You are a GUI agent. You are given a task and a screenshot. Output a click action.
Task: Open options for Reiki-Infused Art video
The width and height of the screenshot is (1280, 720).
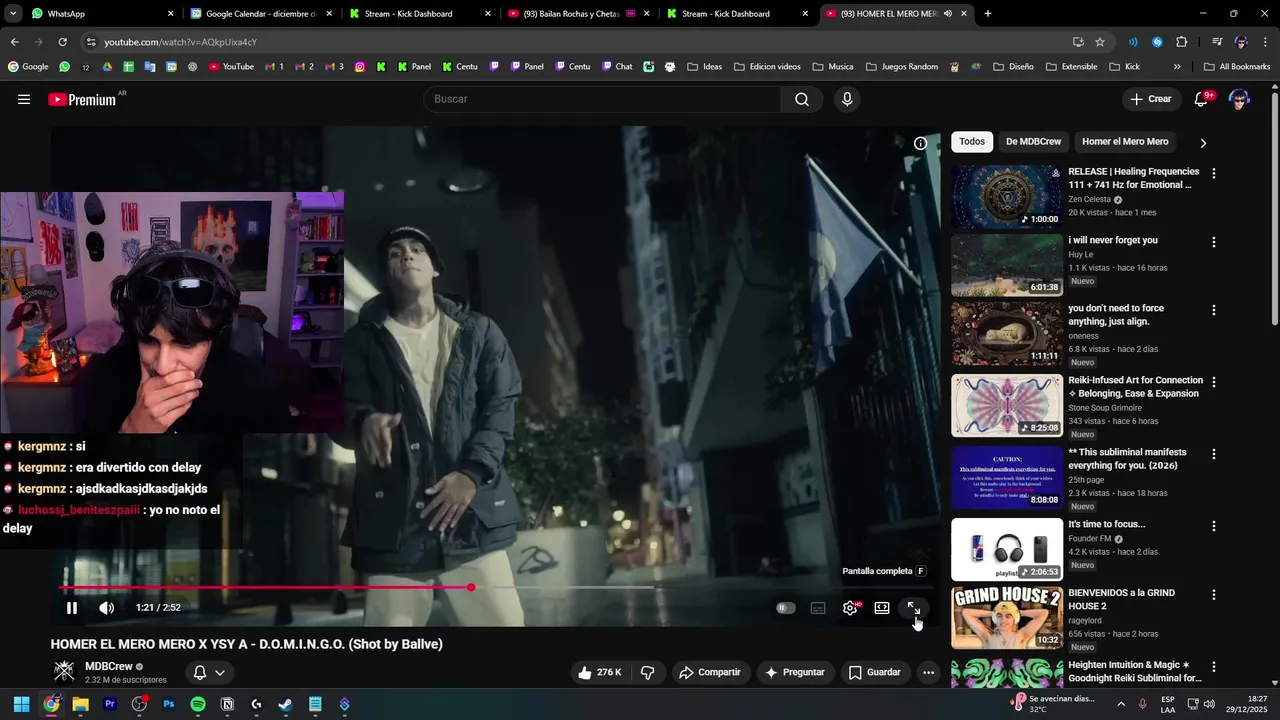pos(1214,382)
